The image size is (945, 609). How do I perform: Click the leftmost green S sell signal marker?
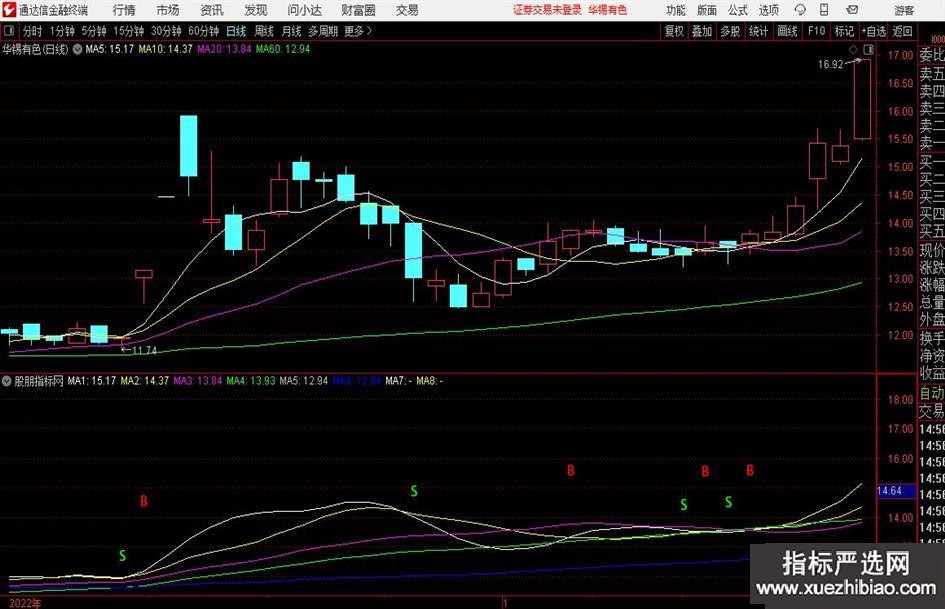122,556
